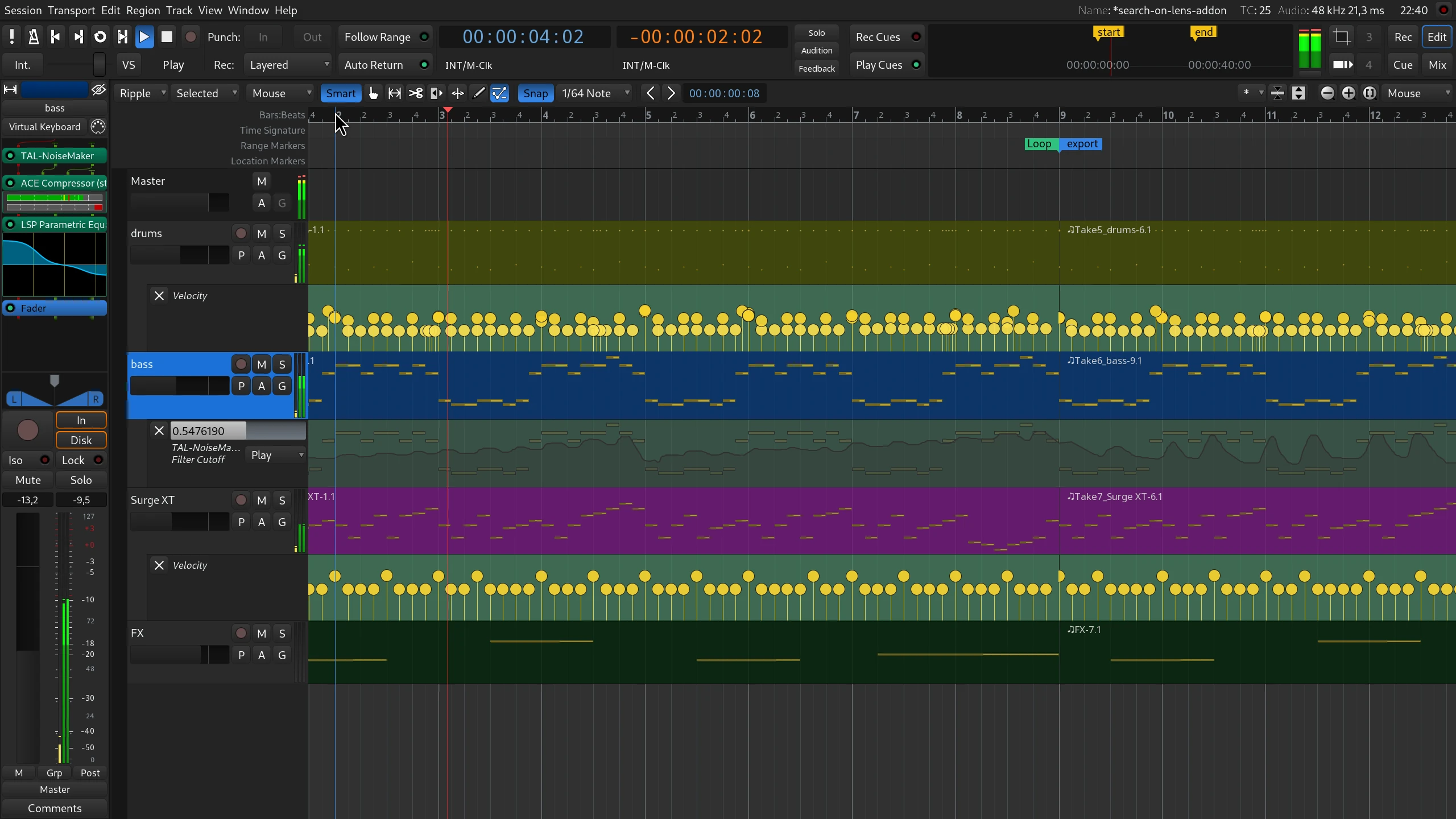Toggle global record-arm circle button
Viewport: 1456px width, 819px height.
(191, 37)
